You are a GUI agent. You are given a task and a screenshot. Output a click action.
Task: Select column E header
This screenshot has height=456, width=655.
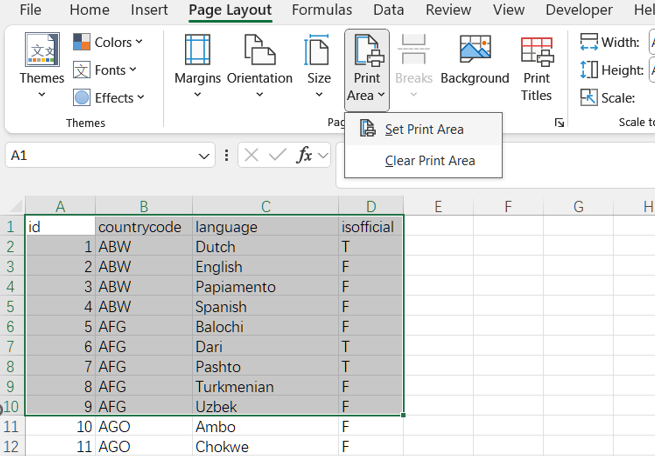[438, 207]
